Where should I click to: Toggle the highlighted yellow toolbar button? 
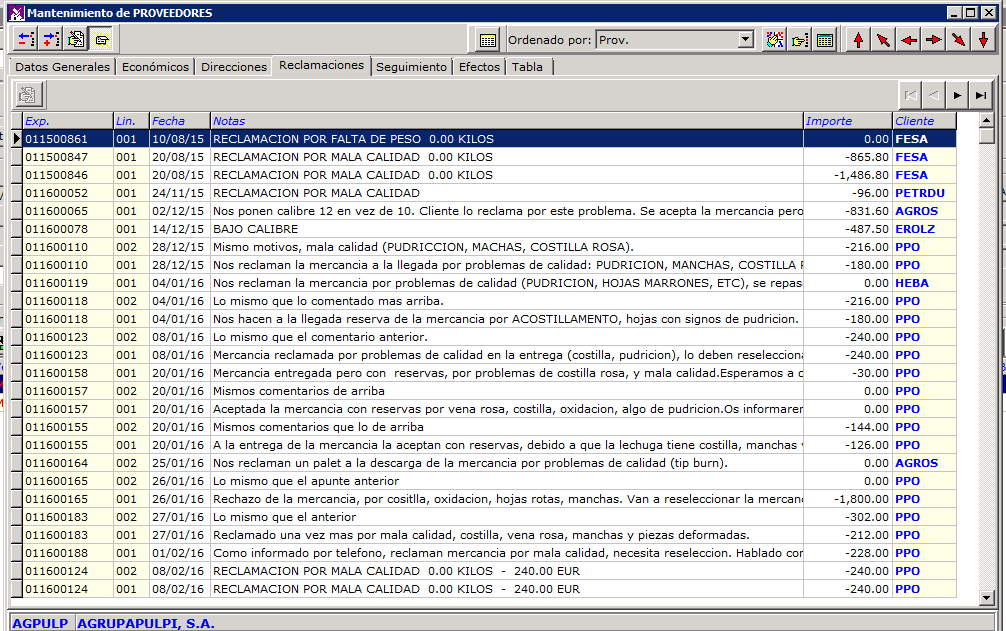pyautogui.click(x=101, y=40)
